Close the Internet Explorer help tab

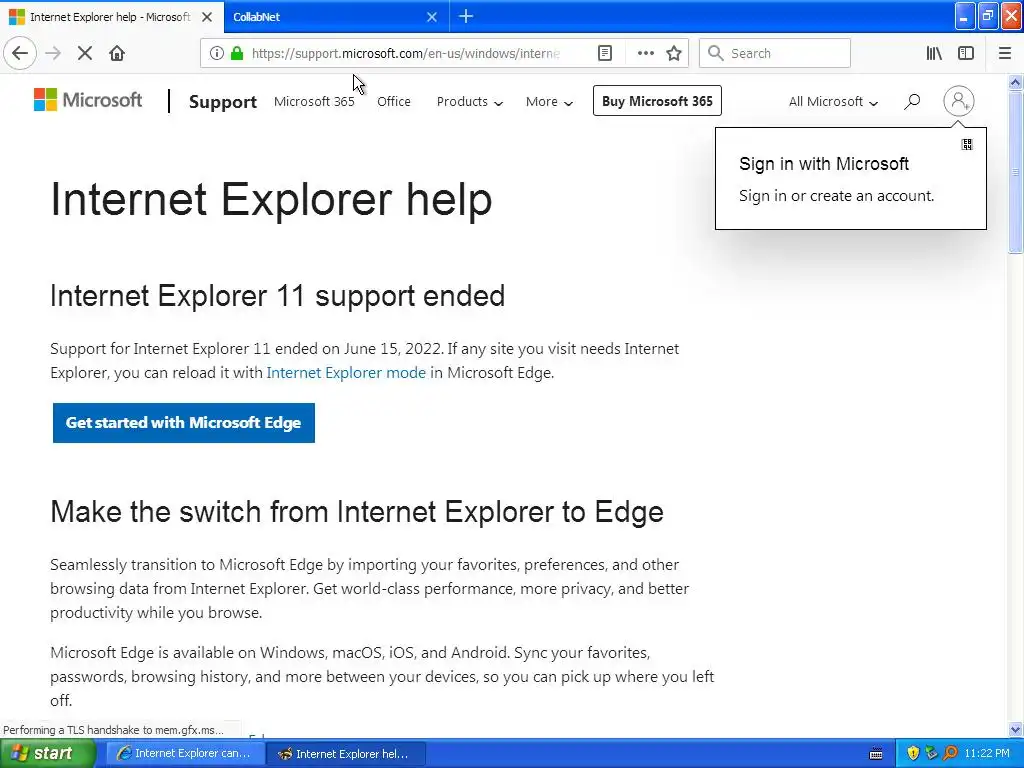coord(207,17)
